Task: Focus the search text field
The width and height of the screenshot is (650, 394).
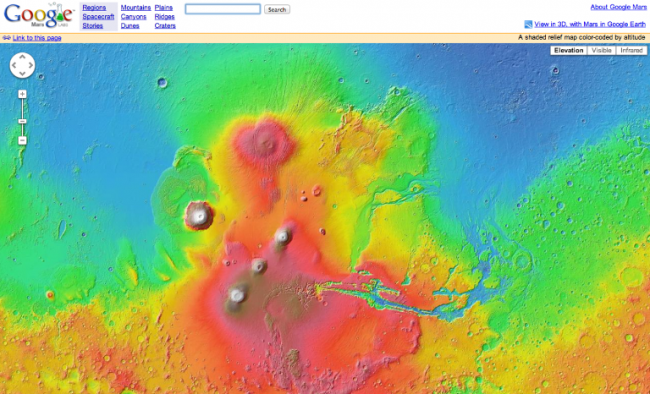Action: pyautogui.click(x=223, y=9)
